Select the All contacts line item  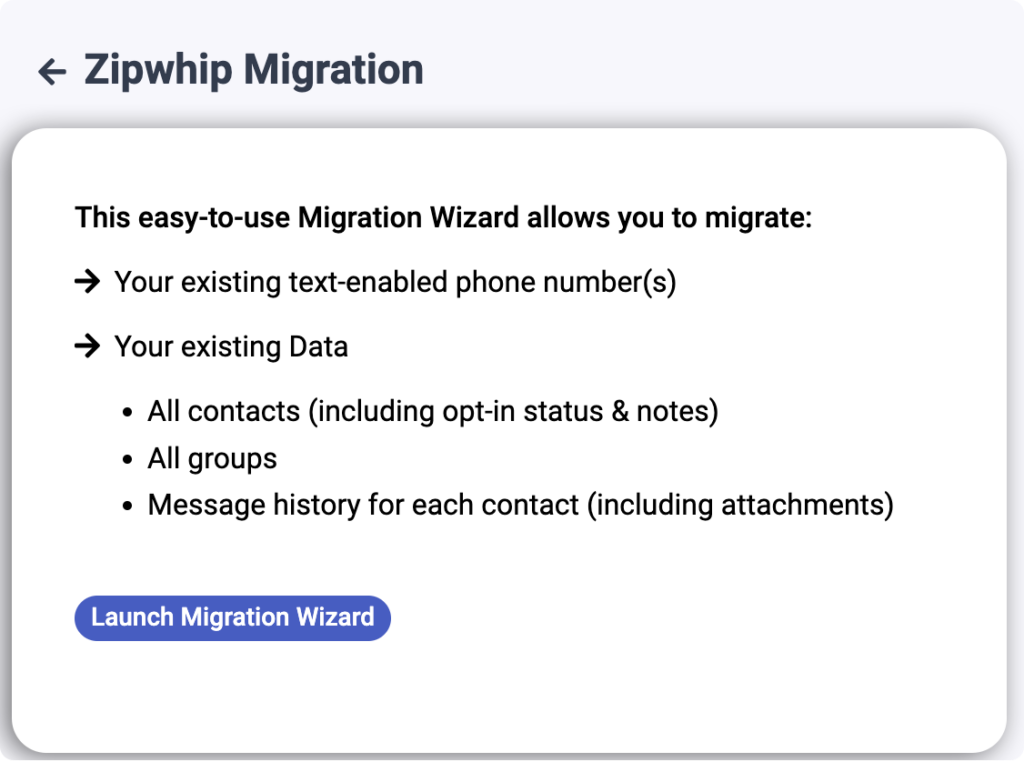click(x=433, y=411)
